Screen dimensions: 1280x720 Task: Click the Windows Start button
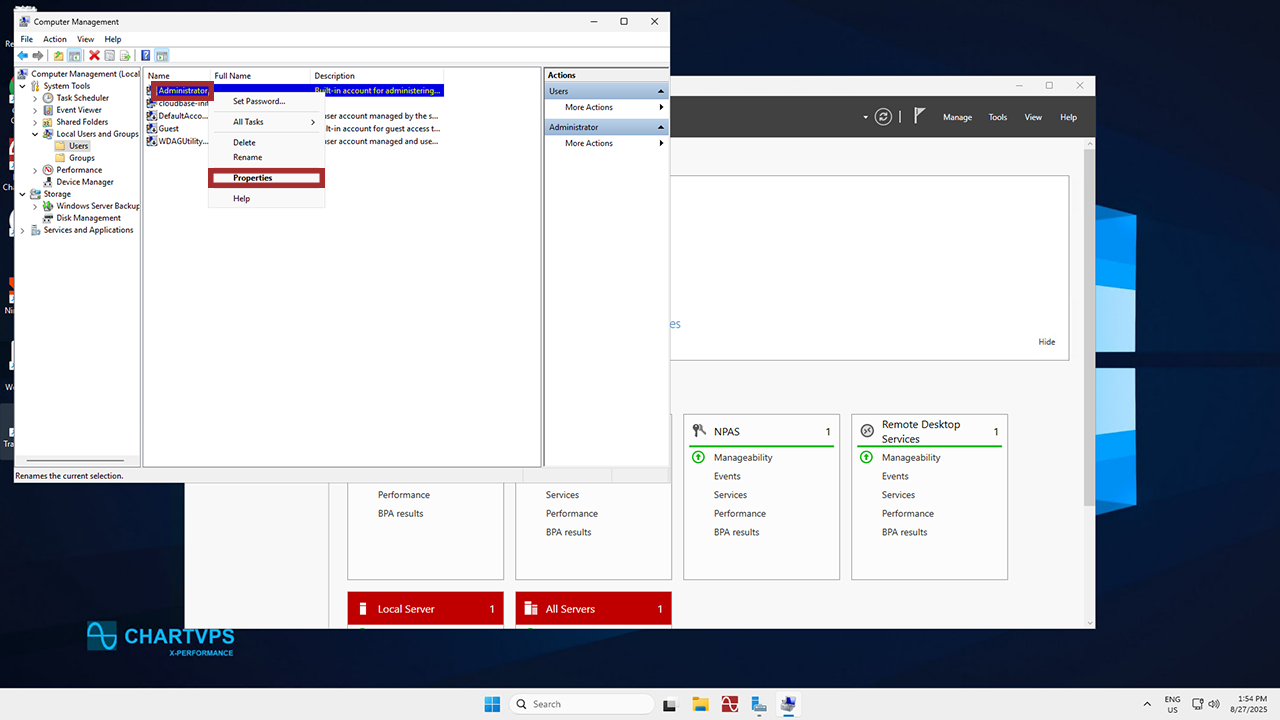point(492,704)
